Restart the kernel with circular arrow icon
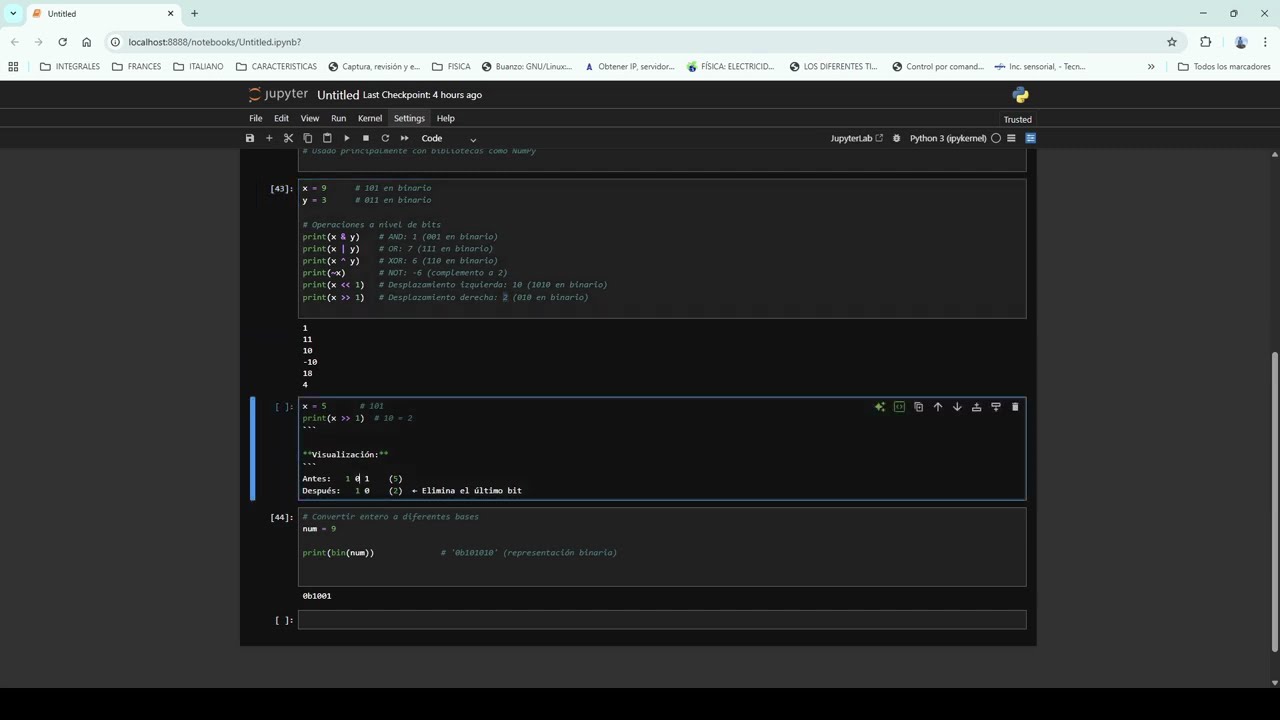The width and height of the screenshot is (1280, 720). coord(385,138)
